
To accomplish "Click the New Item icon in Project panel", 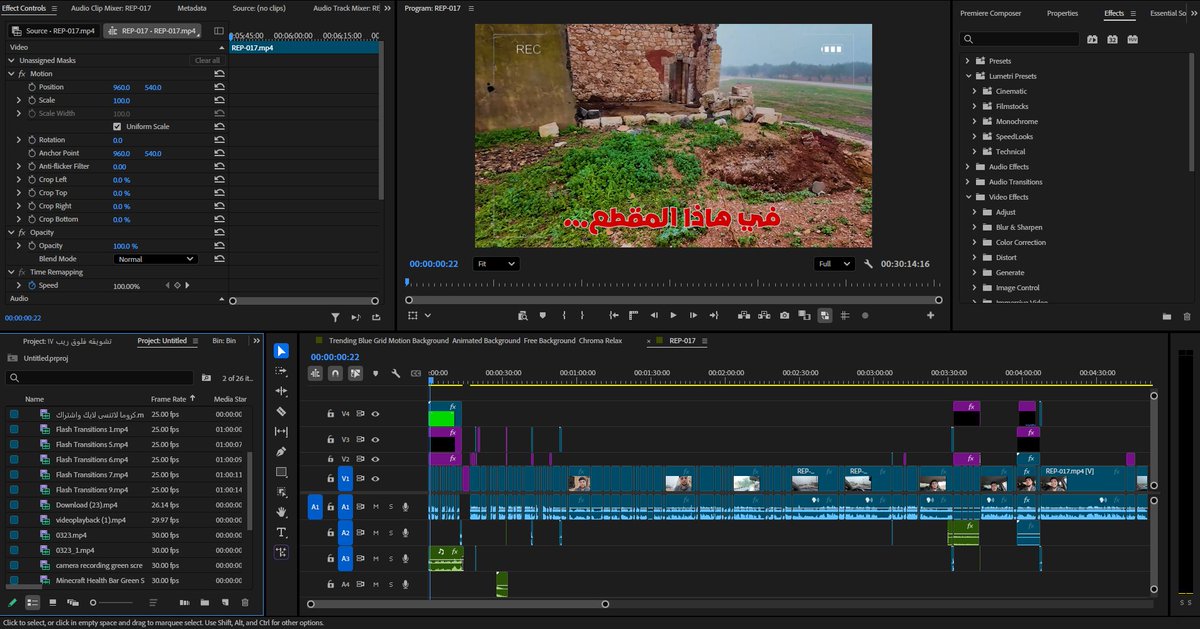I will 224,603.
